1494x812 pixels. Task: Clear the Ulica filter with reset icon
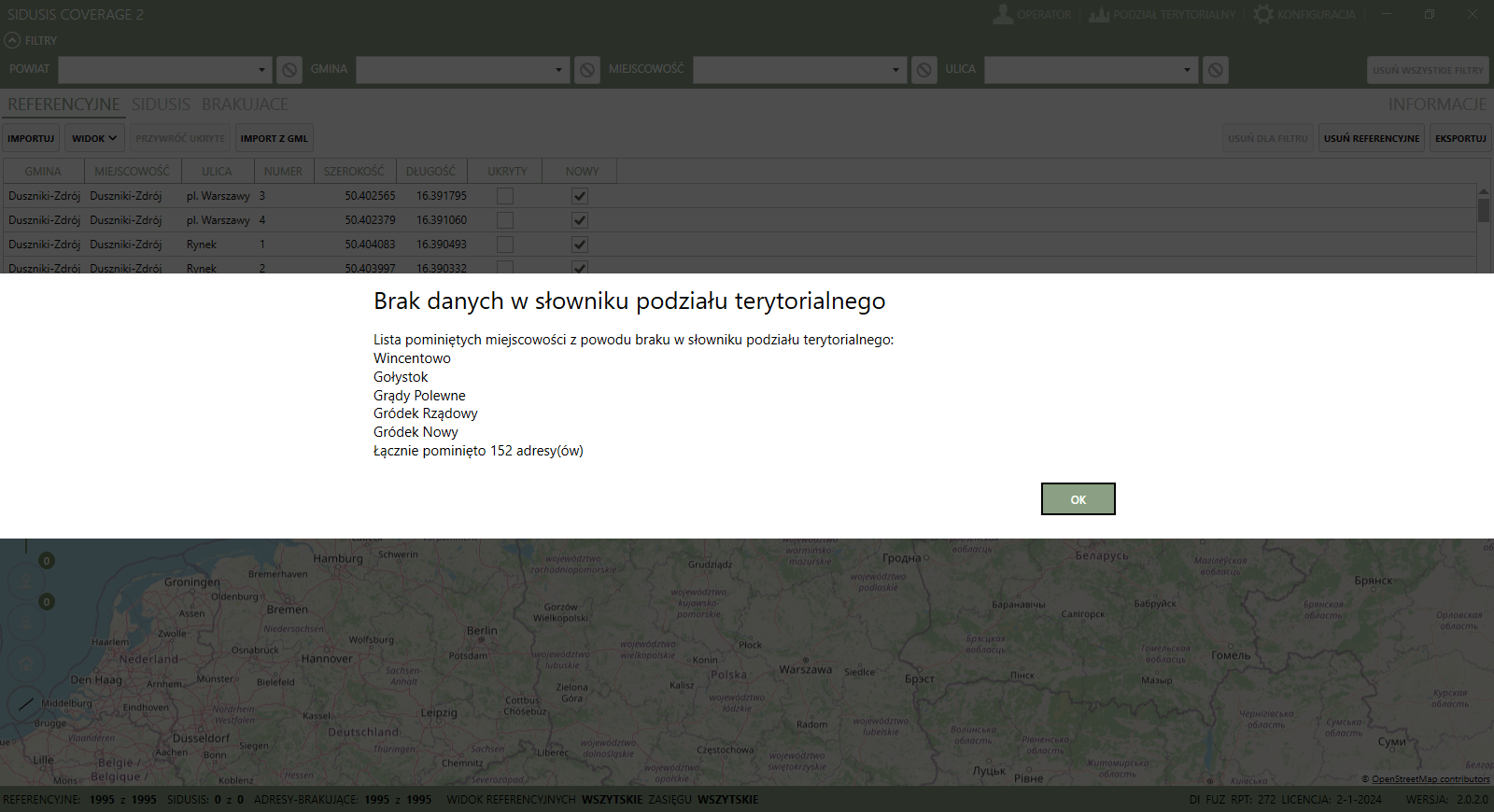[1215, 70]
